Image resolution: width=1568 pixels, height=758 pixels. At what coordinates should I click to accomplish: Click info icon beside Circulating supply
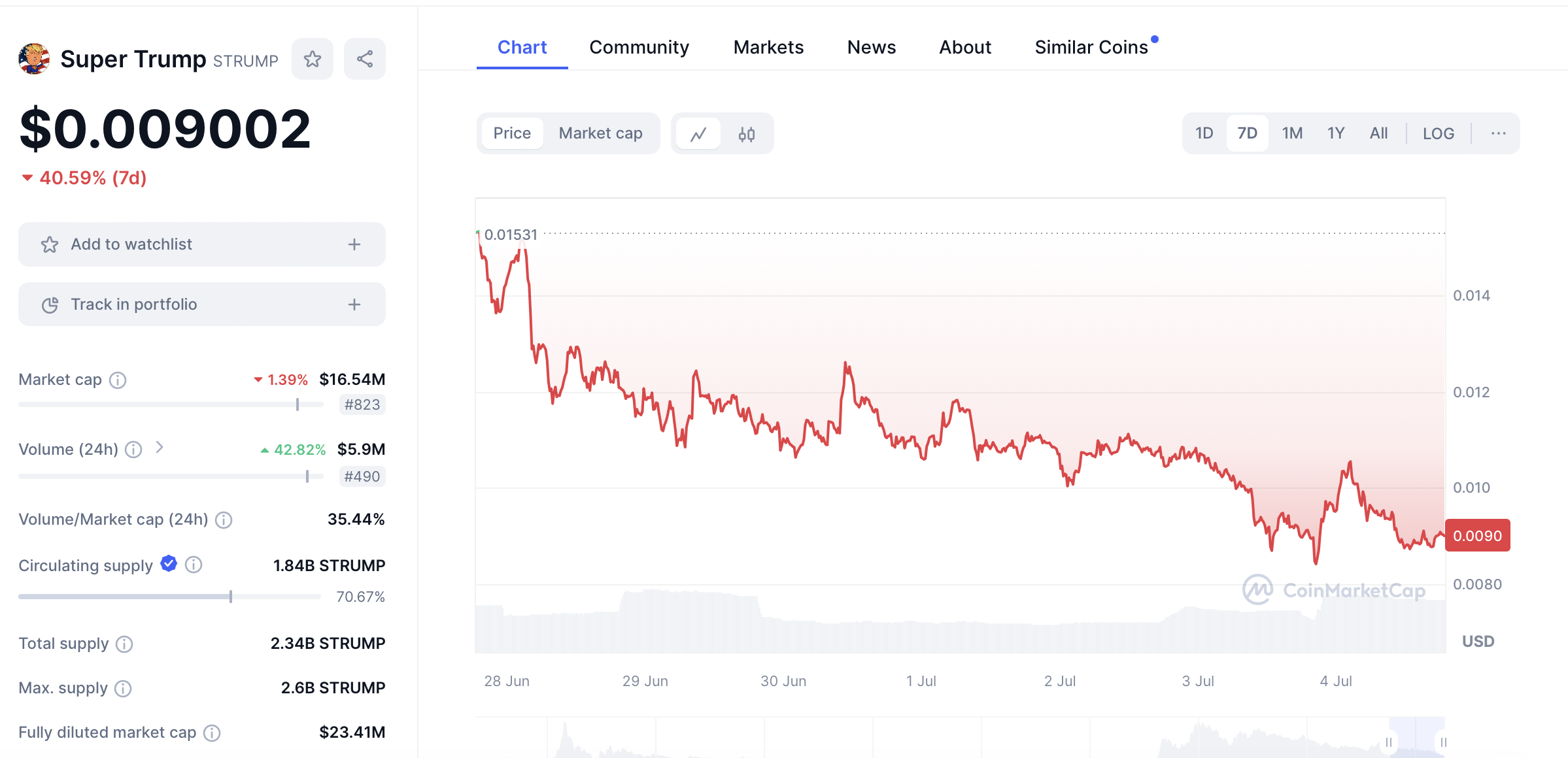tap(194, 565)
